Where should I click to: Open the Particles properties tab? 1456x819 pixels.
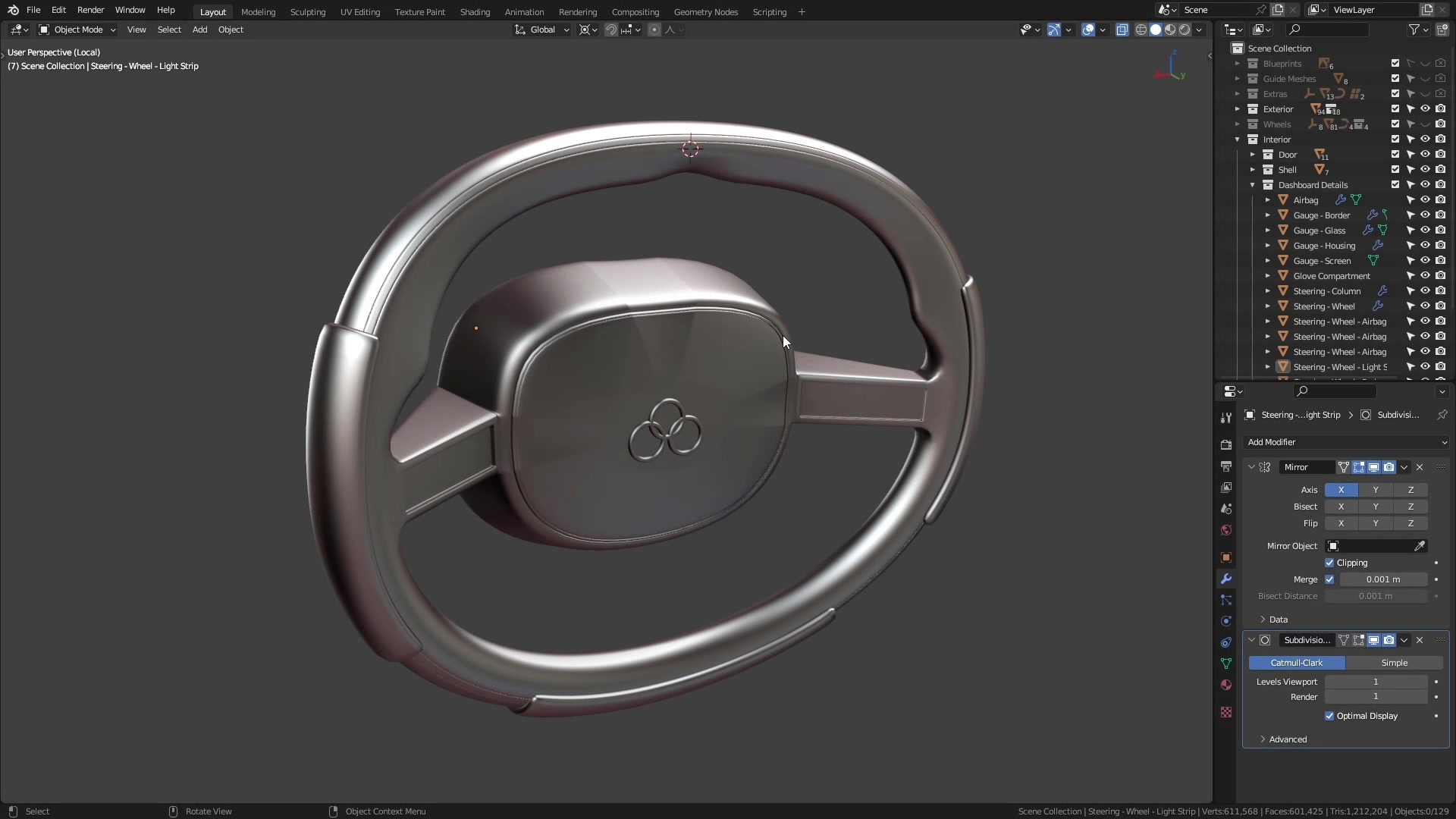[1226, 600]
